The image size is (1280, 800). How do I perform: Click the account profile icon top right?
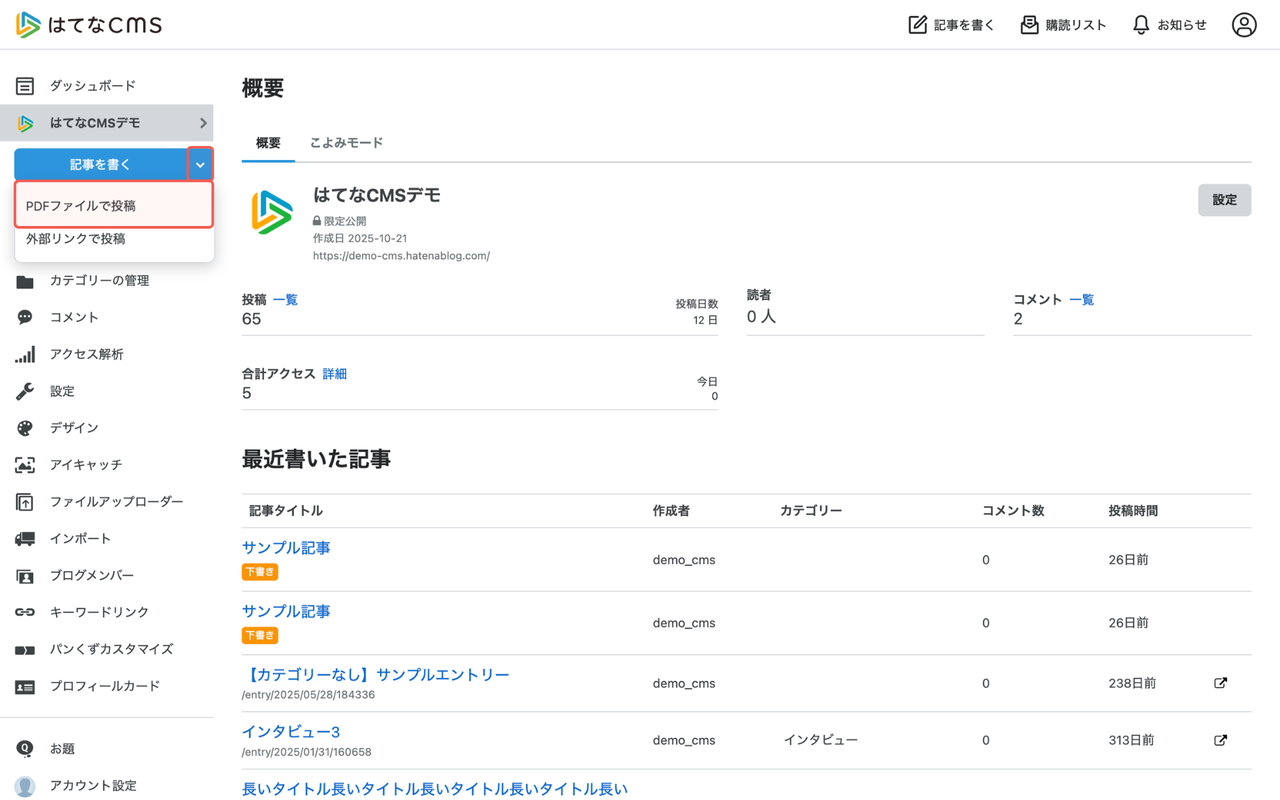[x=1244, y=24]
